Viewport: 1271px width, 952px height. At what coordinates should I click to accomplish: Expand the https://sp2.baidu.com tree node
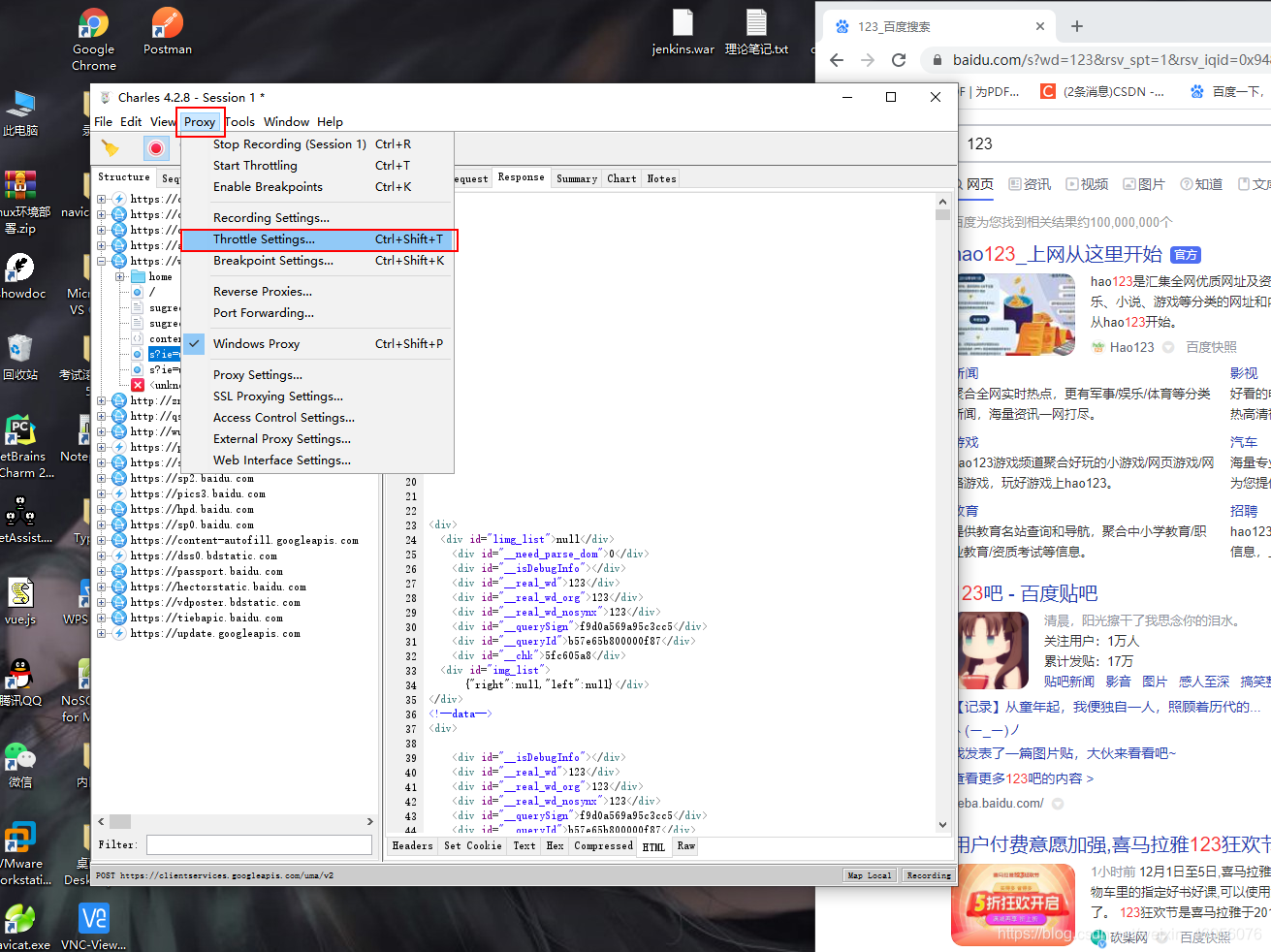(102, 478)
